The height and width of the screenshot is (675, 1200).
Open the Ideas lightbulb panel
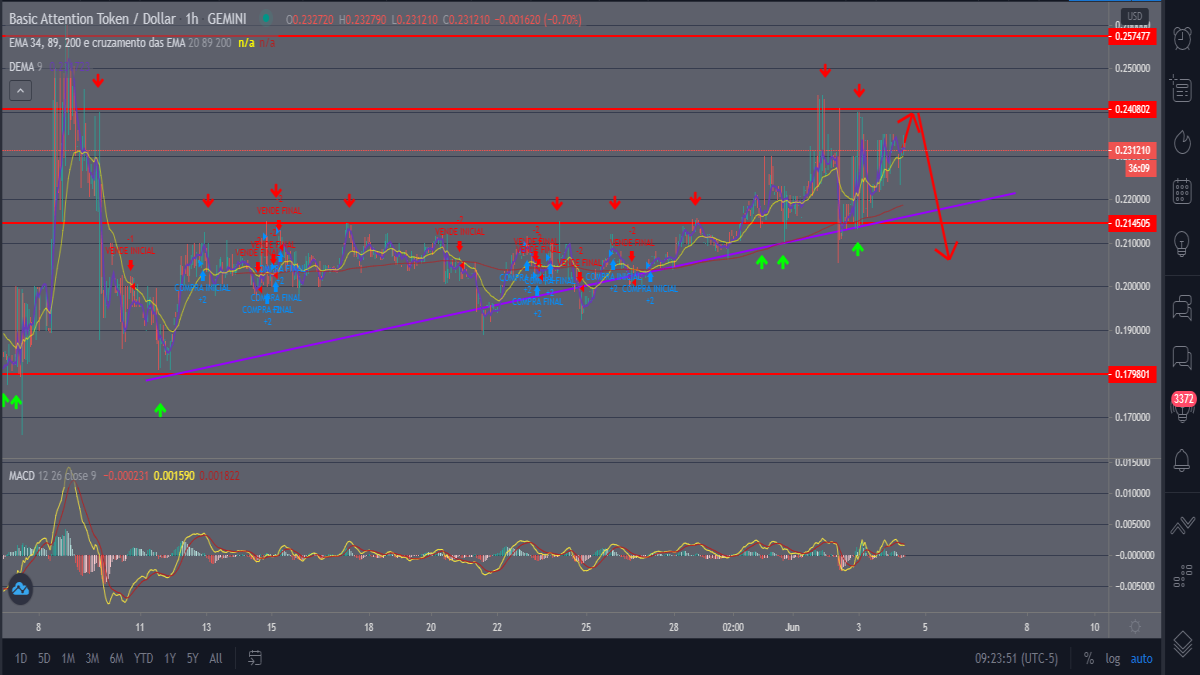click(1182, 243)
